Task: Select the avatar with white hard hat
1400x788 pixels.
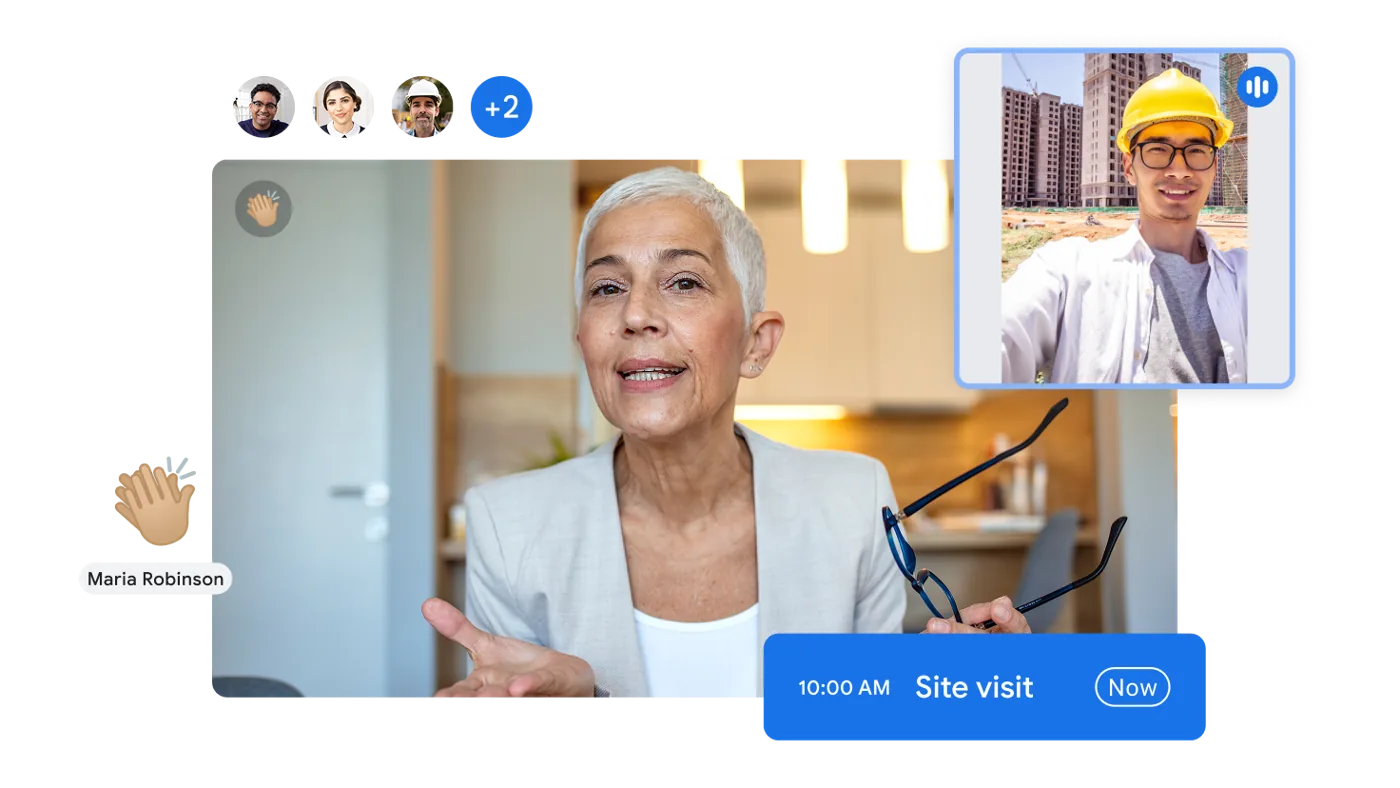Action: click(422, 107)
